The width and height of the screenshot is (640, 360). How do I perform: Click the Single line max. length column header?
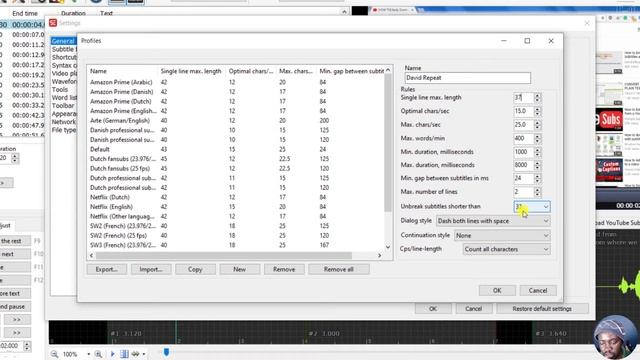191,71
